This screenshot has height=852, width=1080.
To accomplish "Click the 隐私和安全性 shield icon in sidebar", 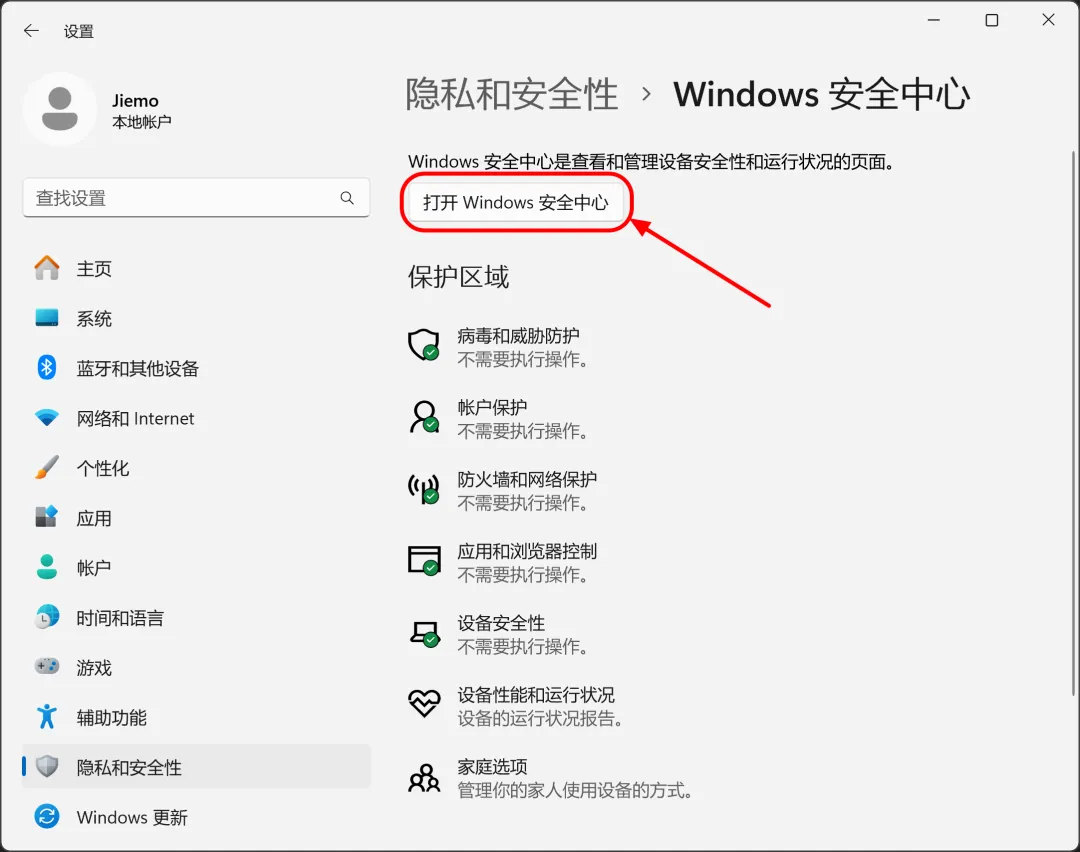I will (x=47, y=766).
